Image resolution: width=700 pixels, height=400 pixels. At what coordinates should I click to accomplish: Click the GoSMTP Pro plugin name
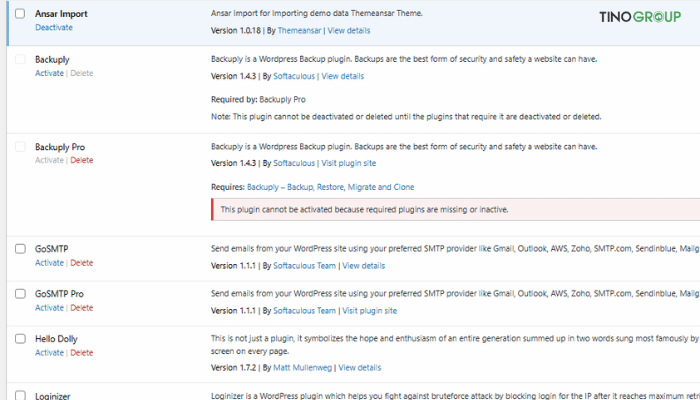pyautogui.click(x=59, y=294)
